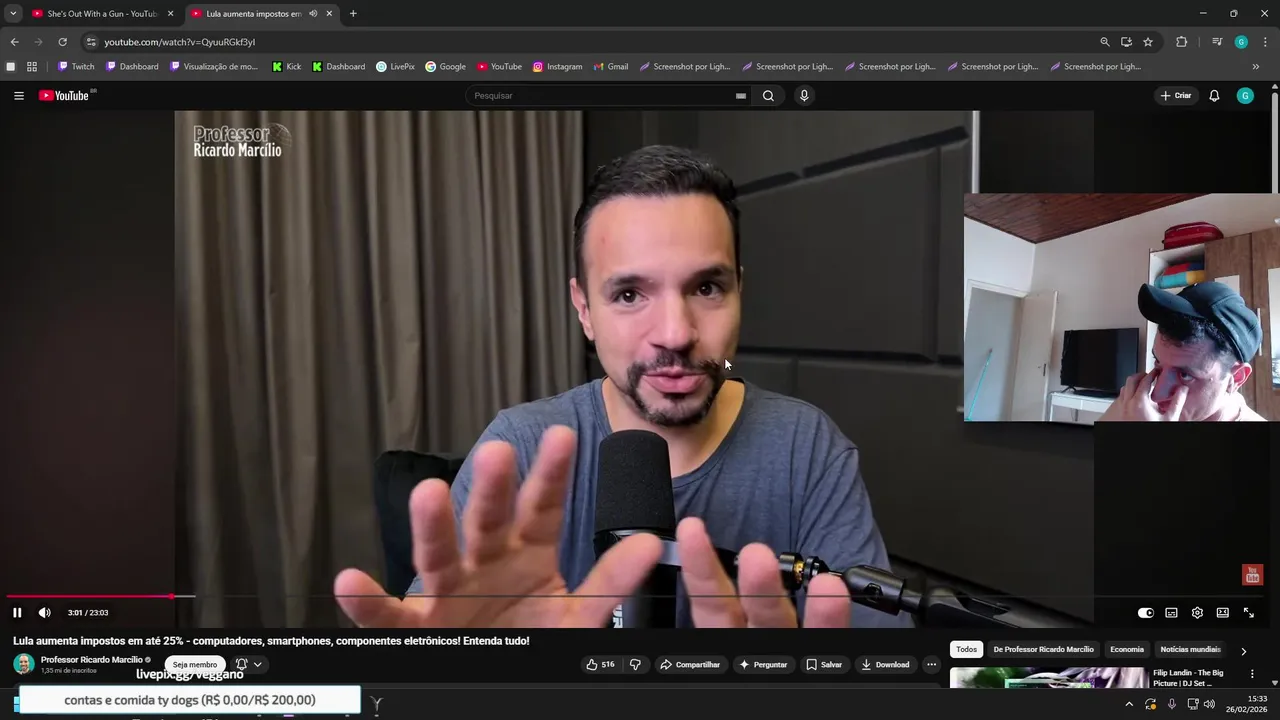Submit search with magnifier button

point(768,96)
